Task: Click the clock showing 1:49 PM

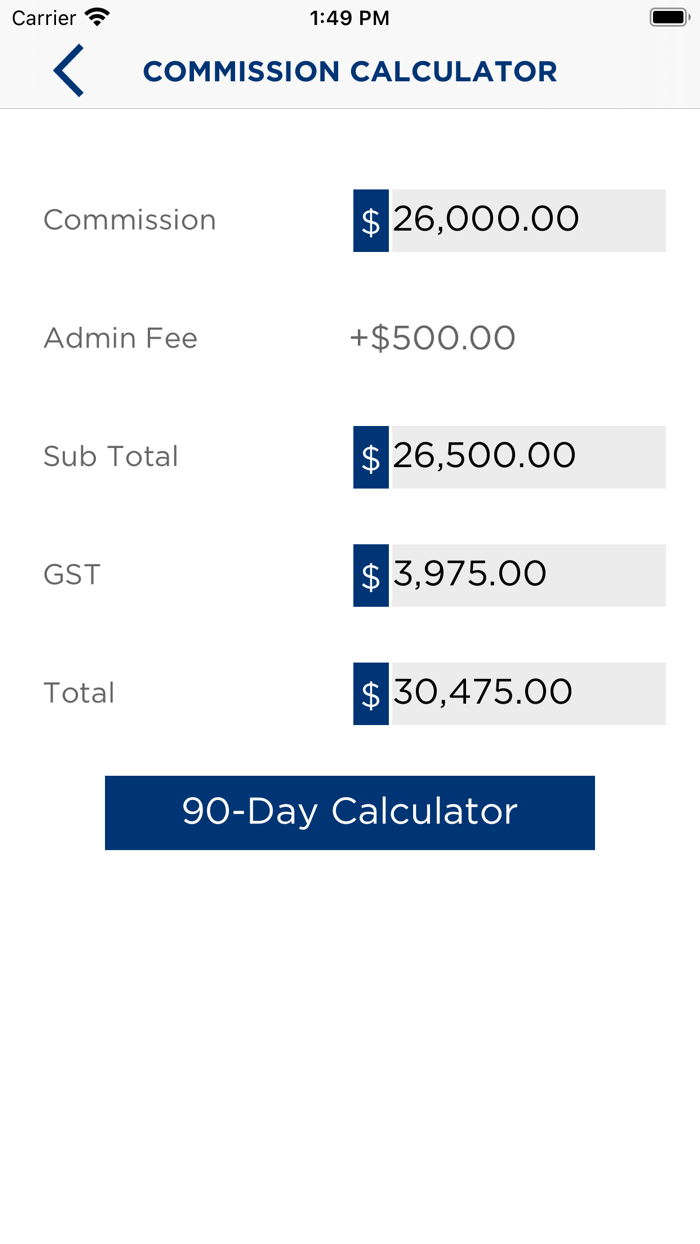Action: pos(350,17)
